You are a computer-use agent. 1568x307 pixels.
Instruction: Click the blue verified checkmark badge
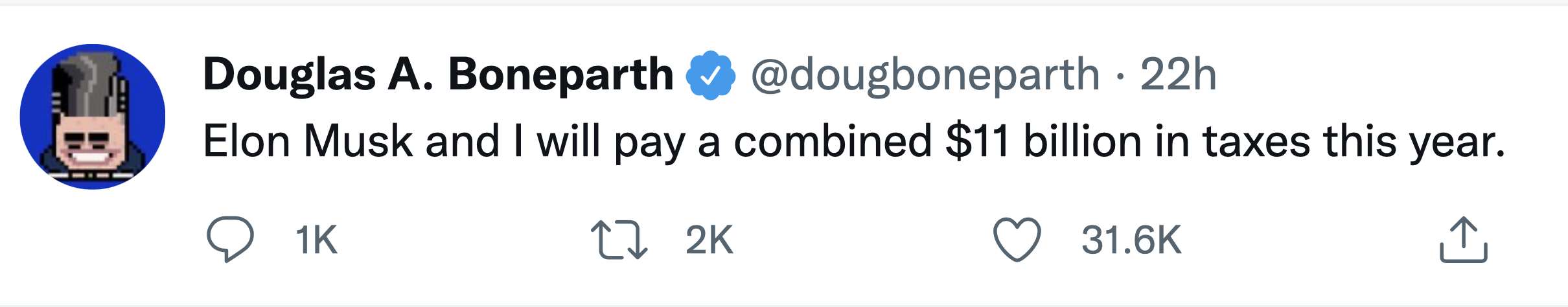pyautogui.click(x=711, y=75)
